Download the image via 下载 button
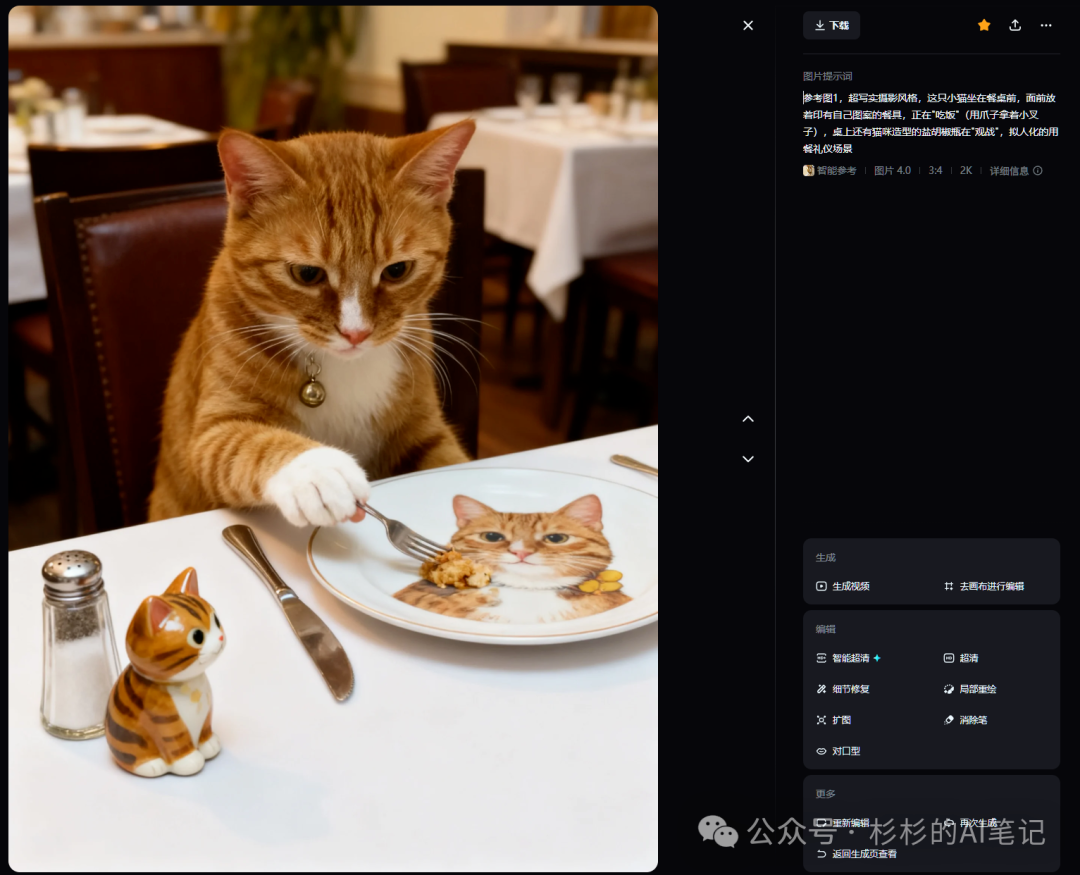This screenshot has width=1080, height=875. [831, 25]
